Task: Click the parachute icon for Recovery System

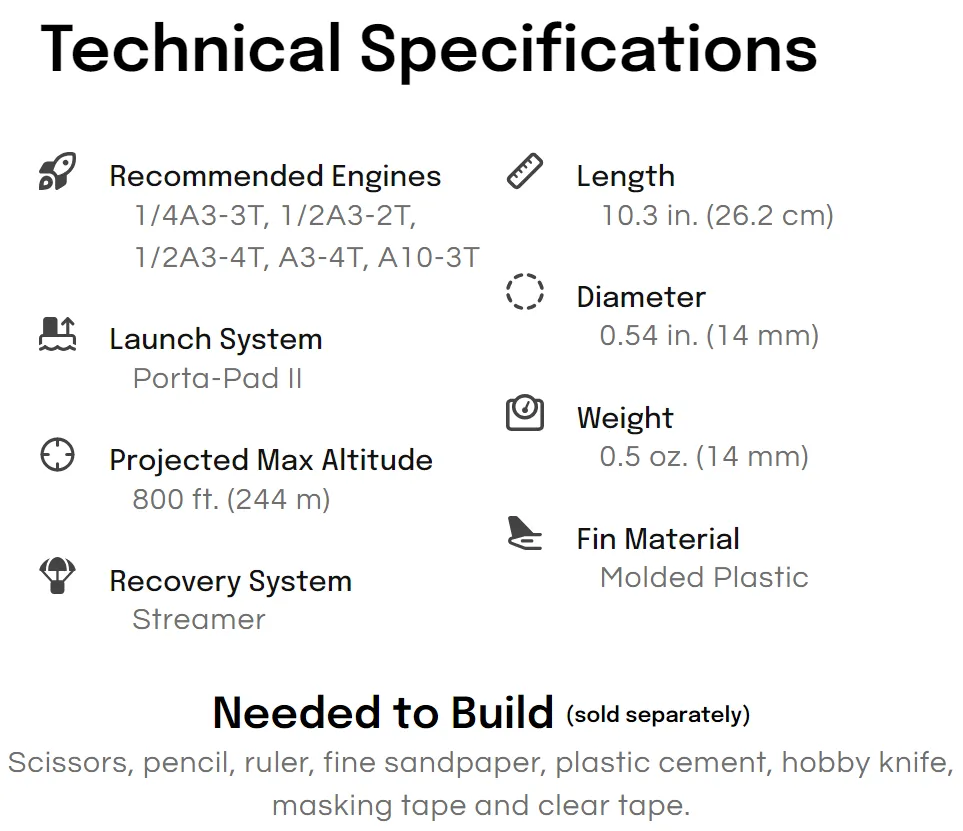Action: (x=57, y=575)
